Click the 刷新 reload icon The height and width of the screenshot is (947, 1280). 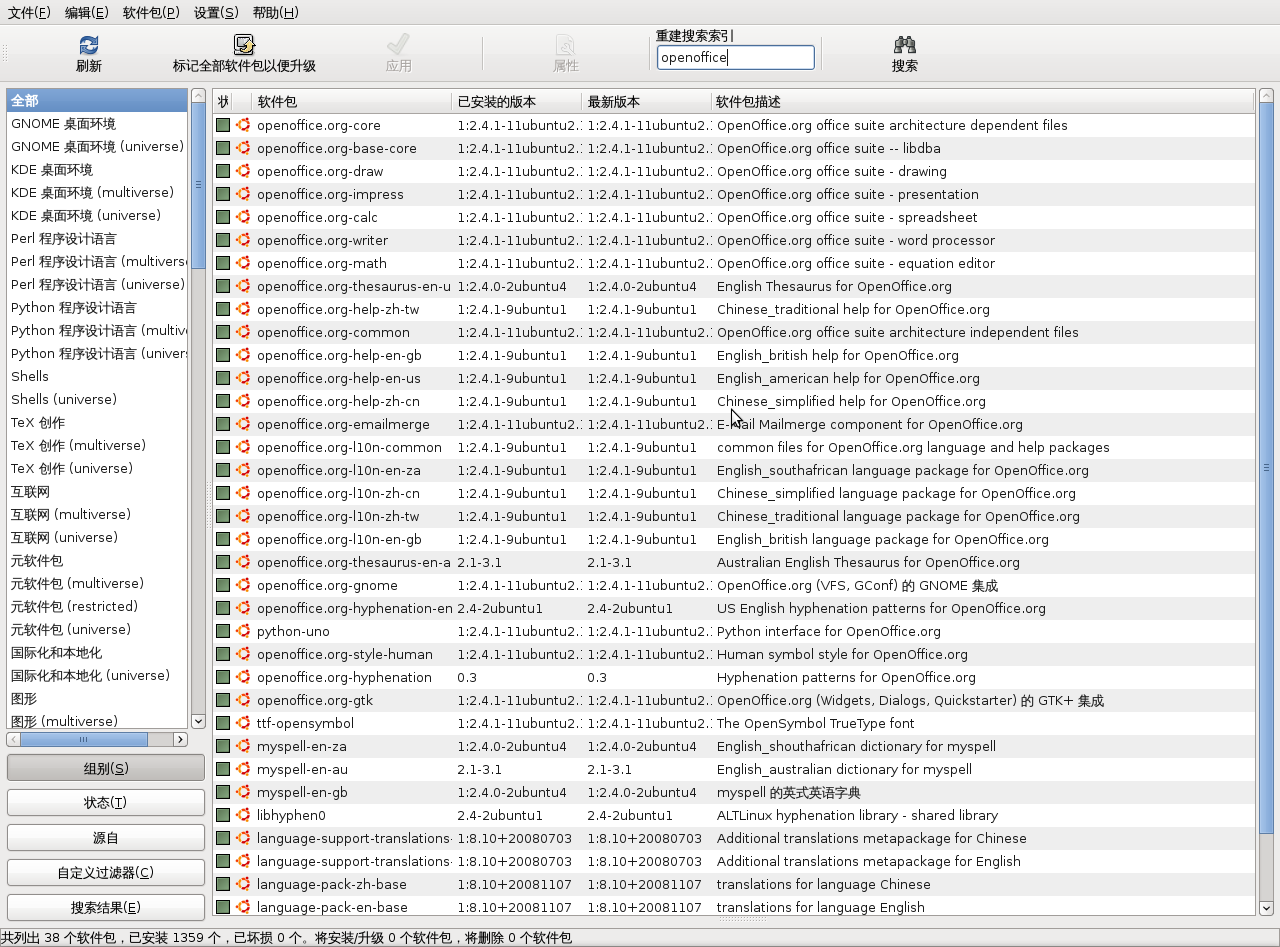tap(89, 45)
